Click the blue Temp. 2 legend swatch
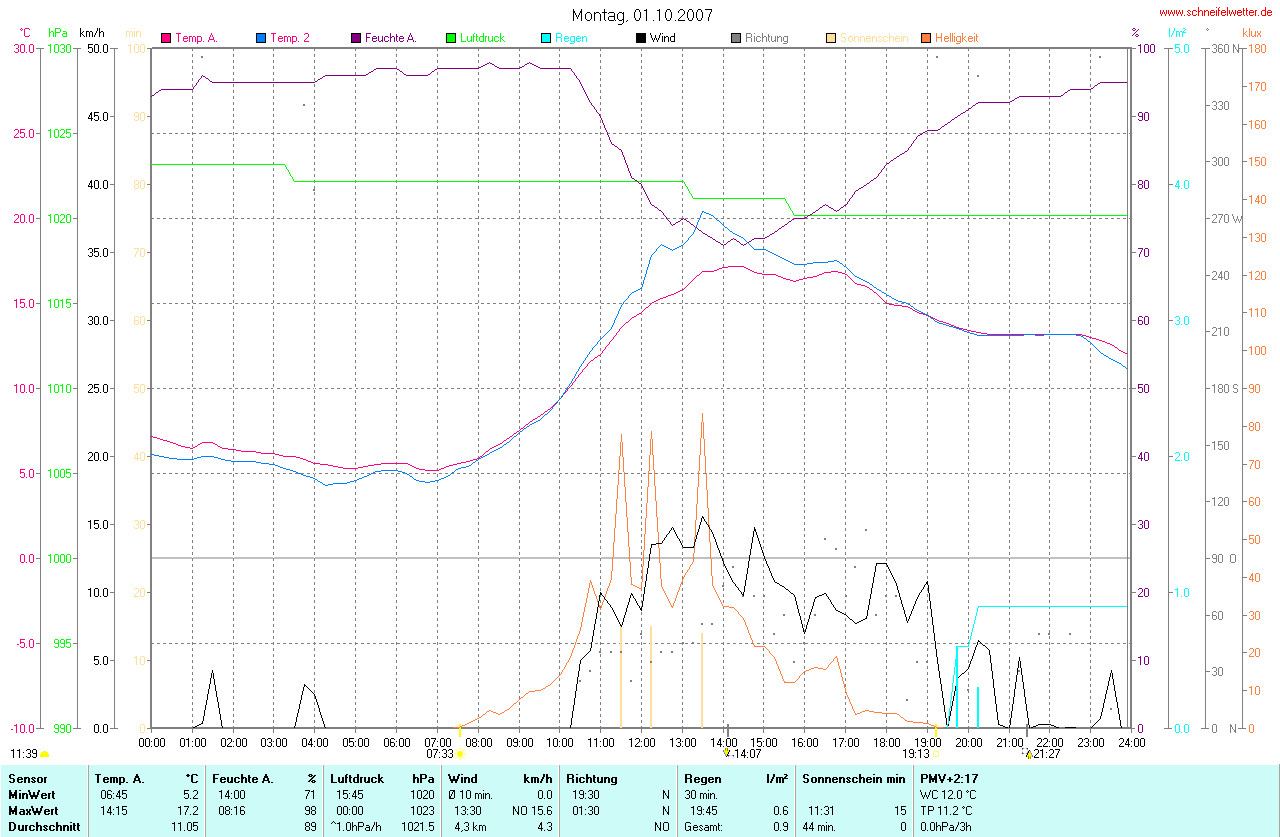This screenshot has width=1280, height=837. (261, 38)
